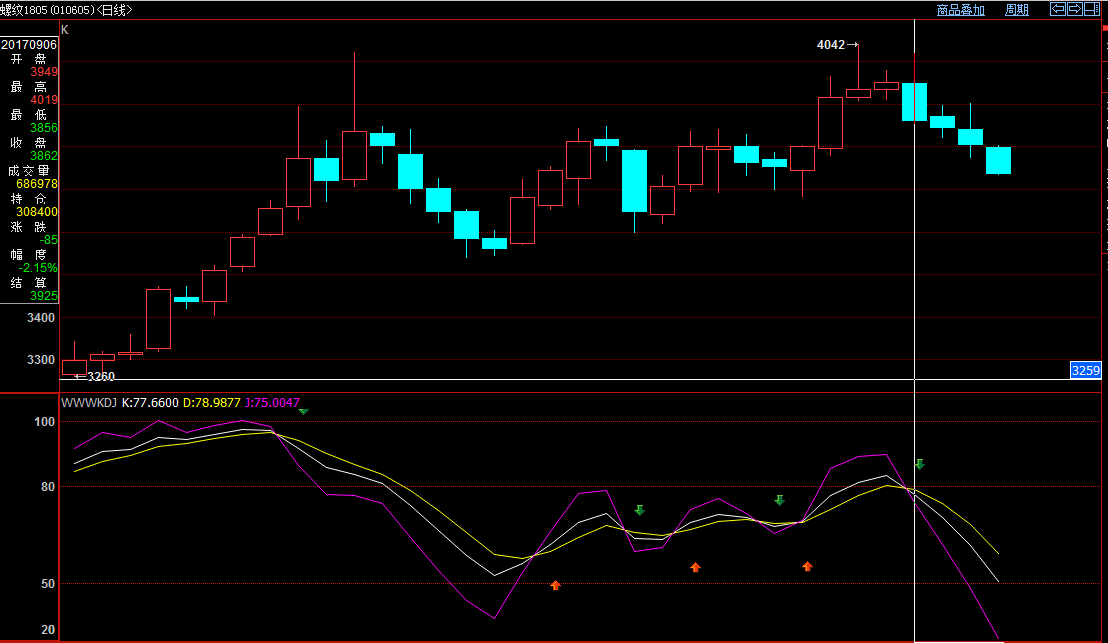Image resolution: width=1108 pixels, height=643 pixels.
Task: Click the green sell arrow at crosshair line
Action: coord(920,464)
